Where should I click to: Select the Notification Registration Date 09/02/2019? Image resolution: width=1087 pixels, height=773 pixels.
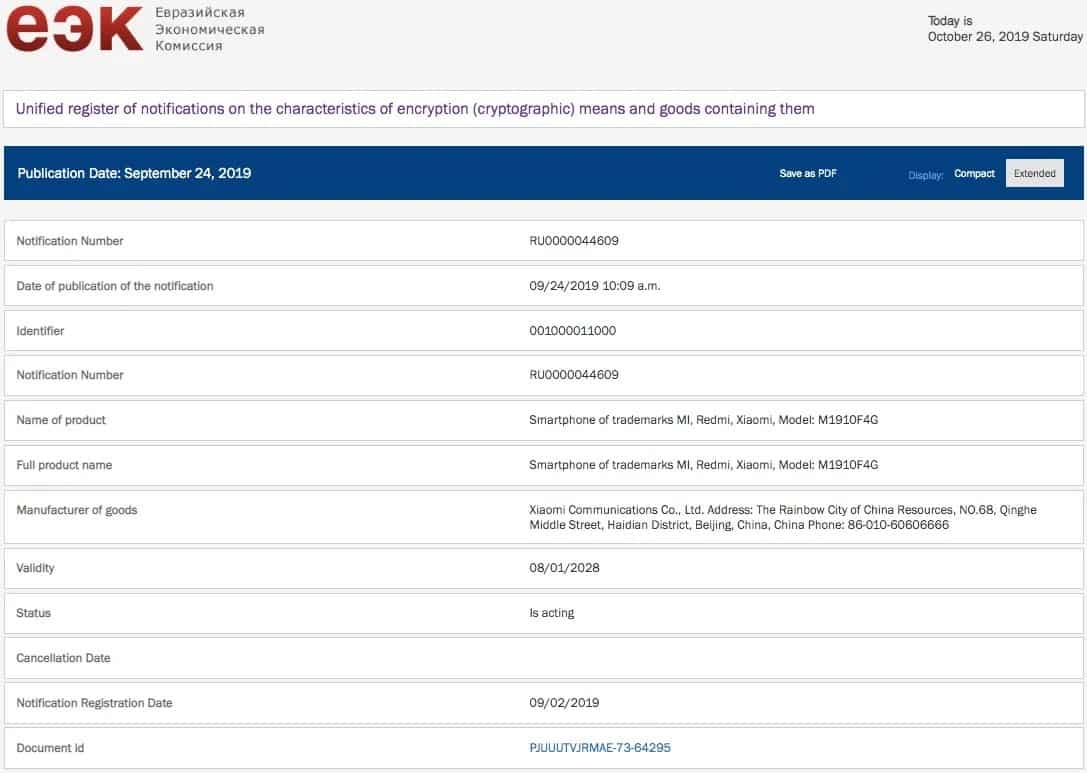pos(564,703)
